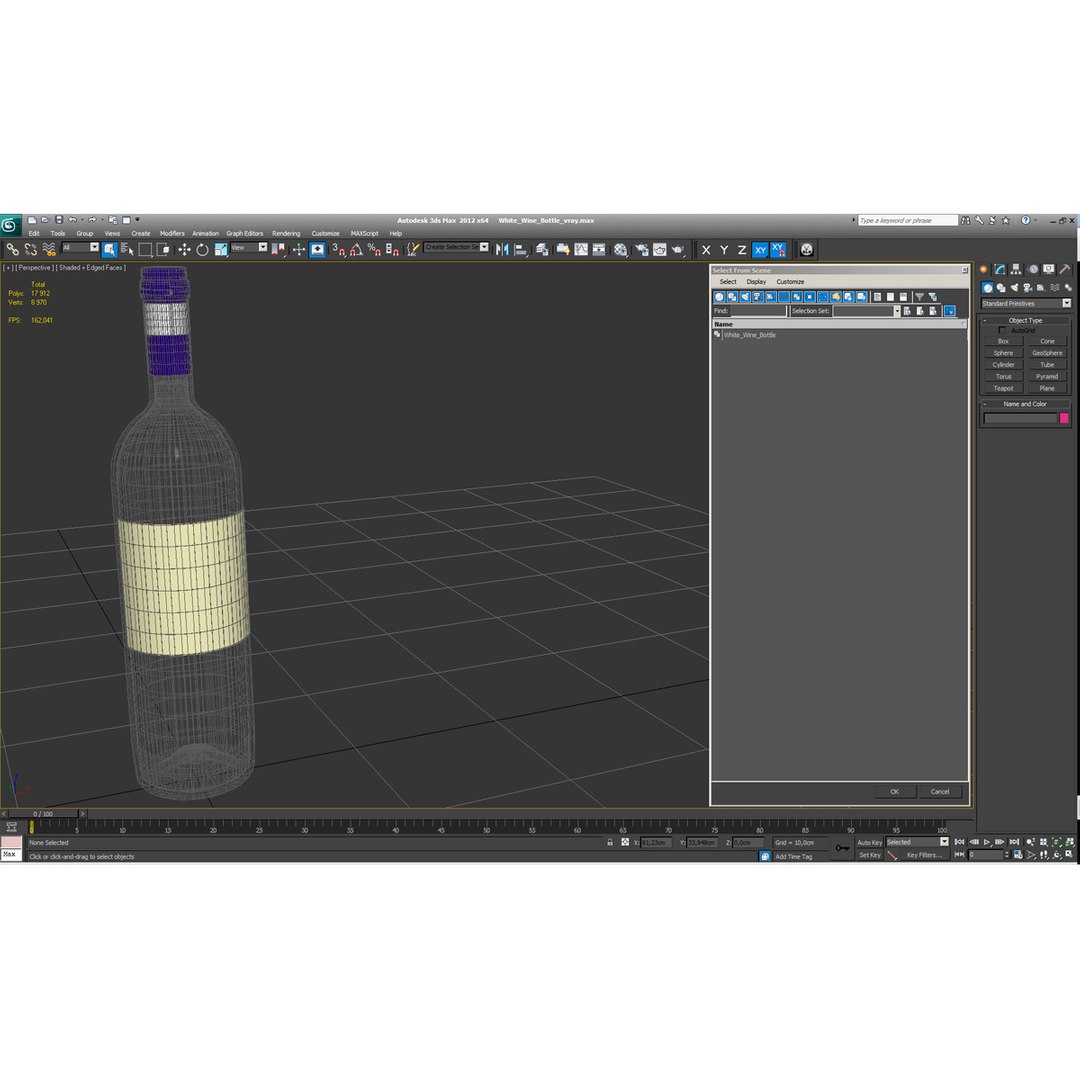The height and width of the screenshot is (1080, 1080).
Task: Click the search keyword or phrase field
Action: (x=907, y=220)
